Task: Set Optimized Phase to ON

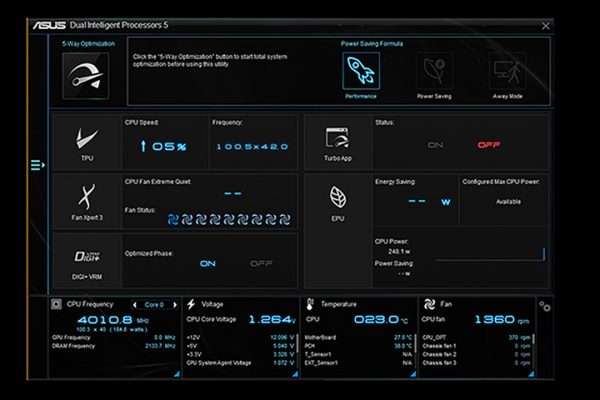Action: point(208,263)
